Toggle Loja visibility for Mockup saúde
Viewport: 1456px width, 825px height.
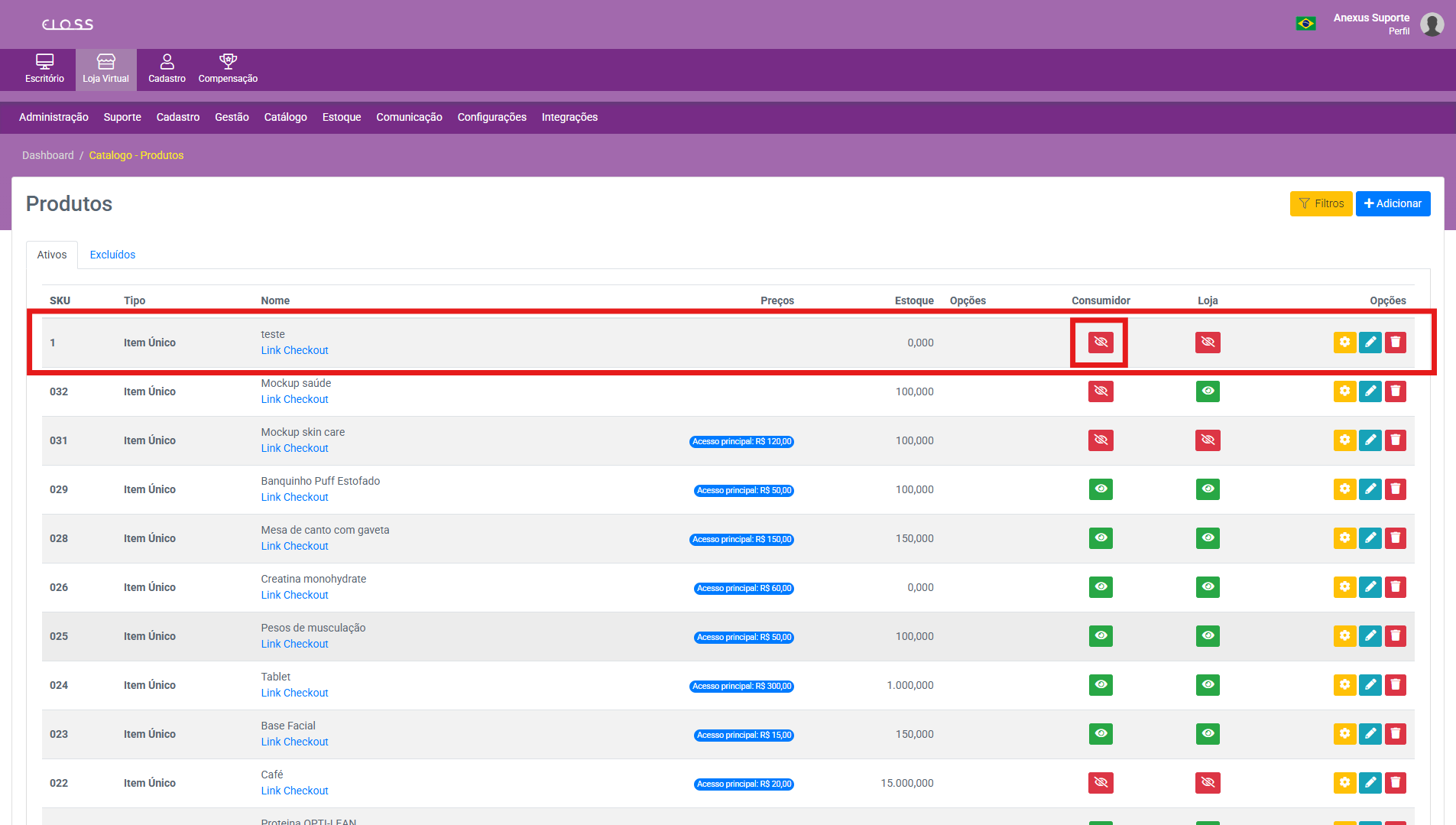(1208, 391)
